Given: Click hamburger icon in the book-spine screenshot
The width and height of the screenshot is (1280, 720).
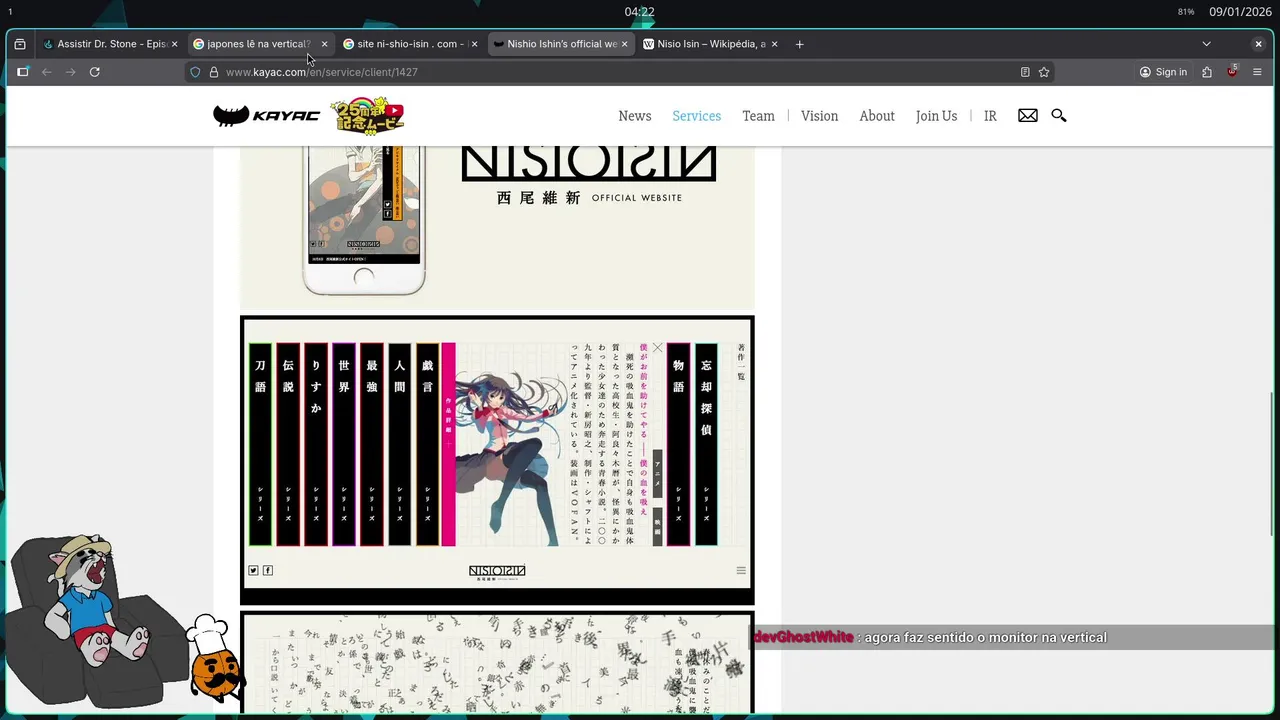Looking at the screenshot, I should [741, 571].
